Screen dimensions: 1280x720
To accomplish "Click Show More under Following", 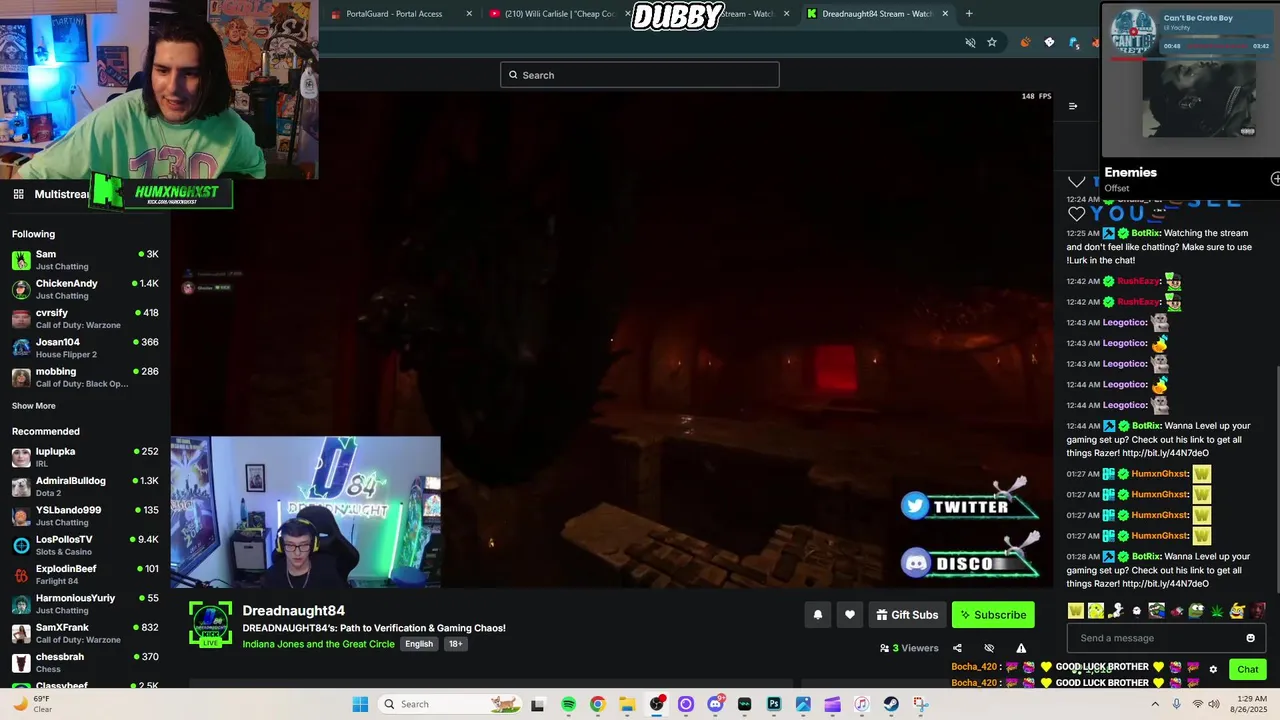I will point(34,406).
